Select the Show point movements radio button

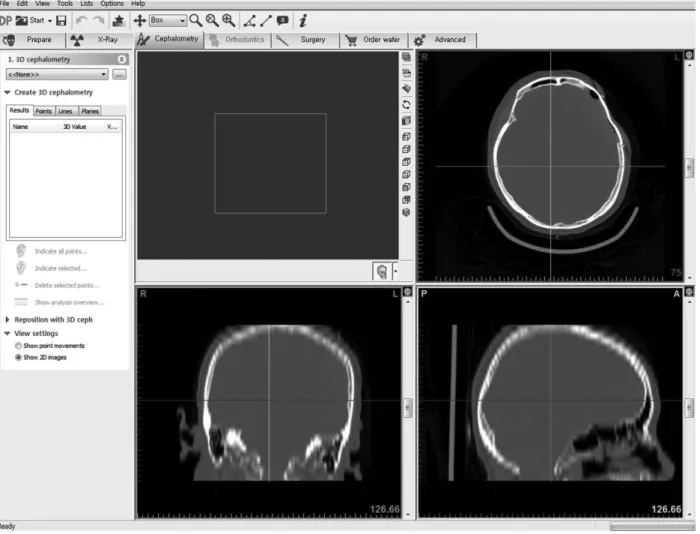pyautogui.click(x=18, y=346)
